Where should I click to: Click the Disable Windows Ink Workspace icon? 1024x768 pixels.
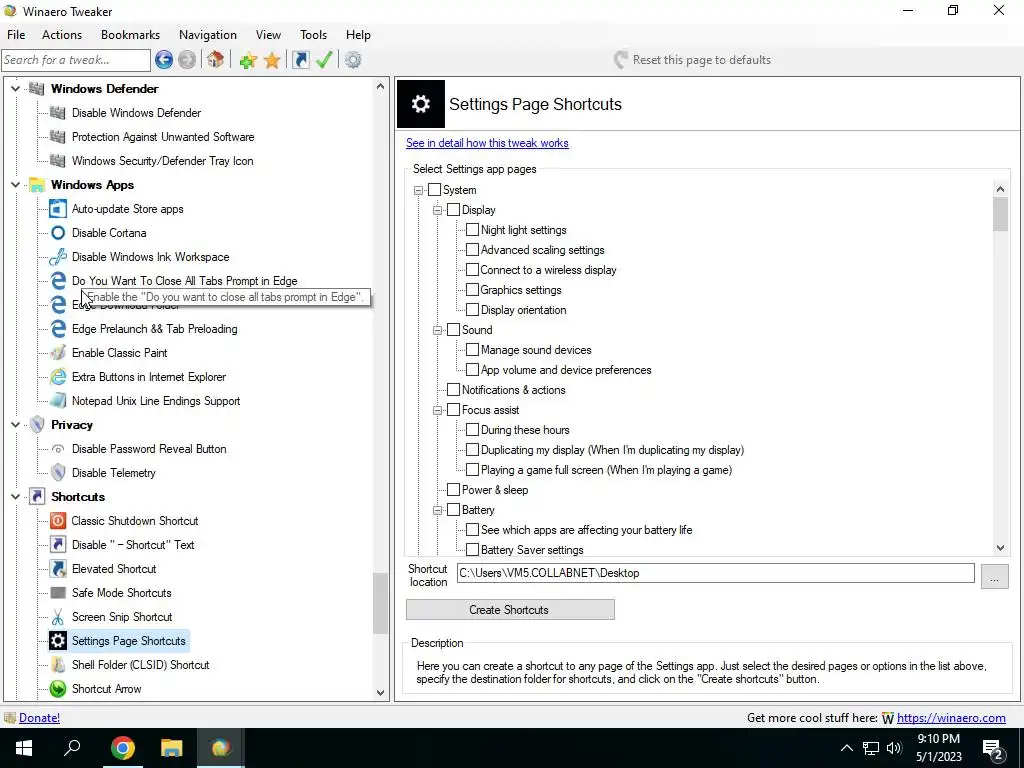click(58, 257)
